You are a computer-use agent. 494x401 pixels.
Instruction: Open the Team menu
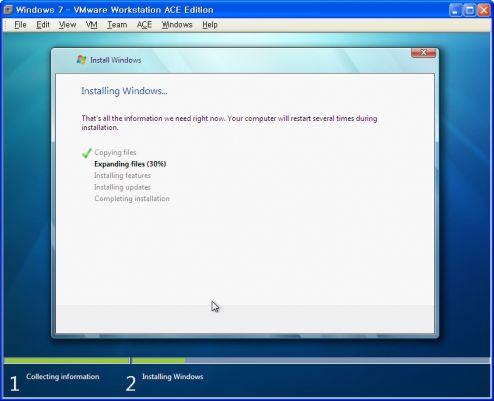117,25
